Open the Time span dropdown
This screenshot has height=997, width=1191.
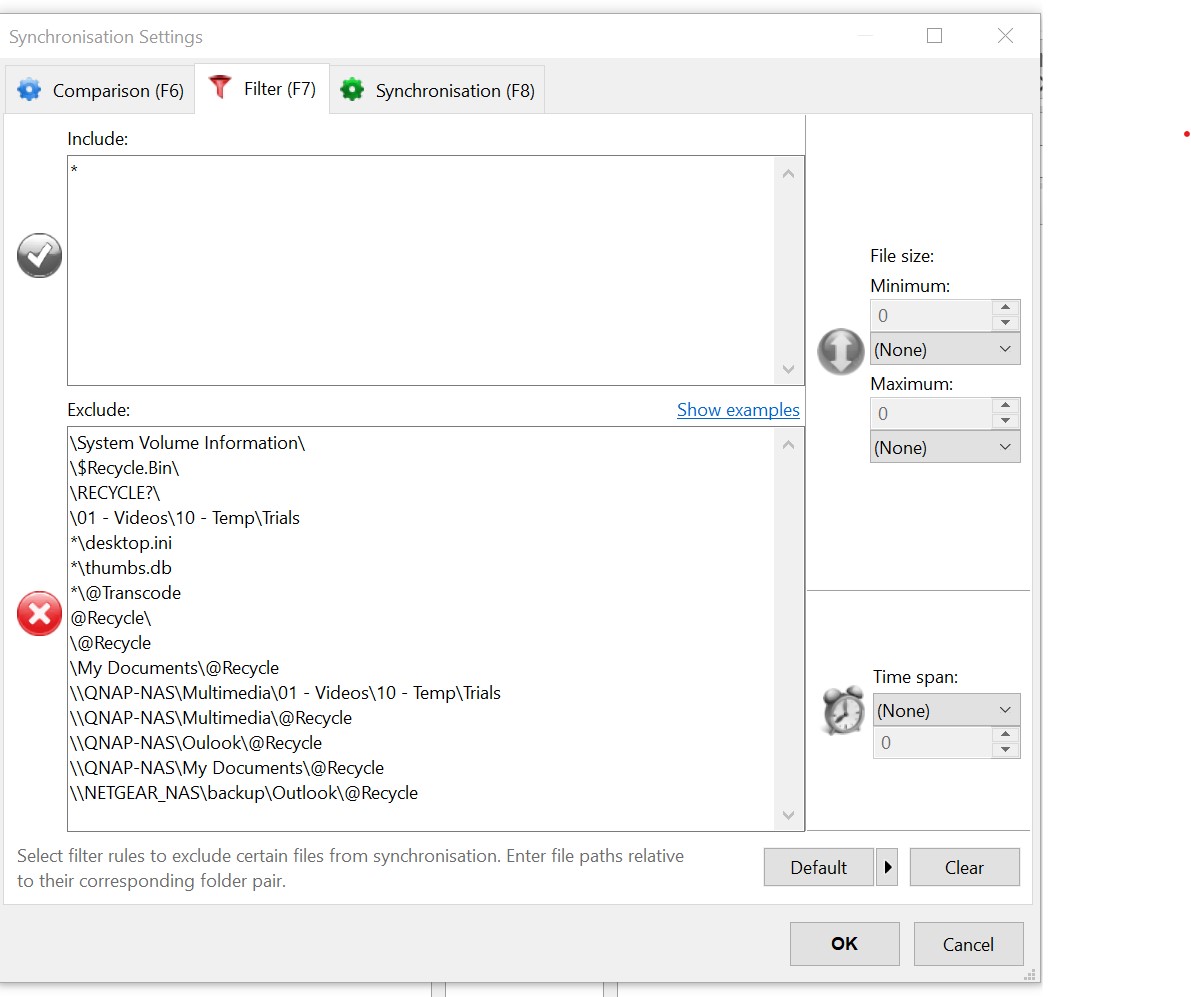pos(946,710)
